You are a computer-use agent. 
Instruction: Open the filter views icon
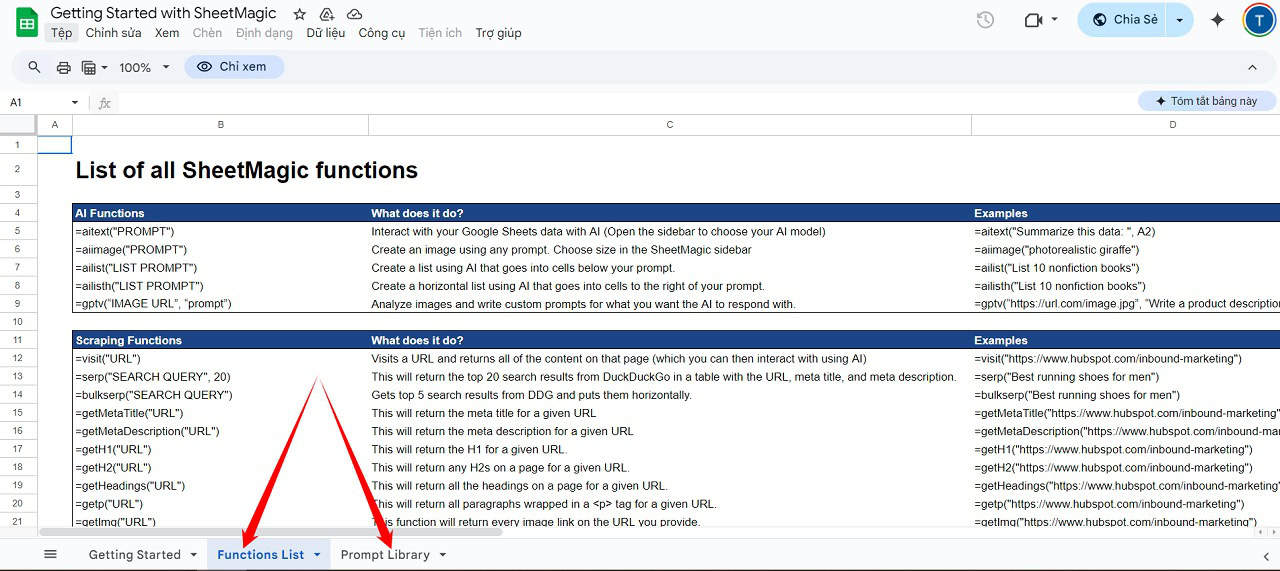(x=89, y=67)
